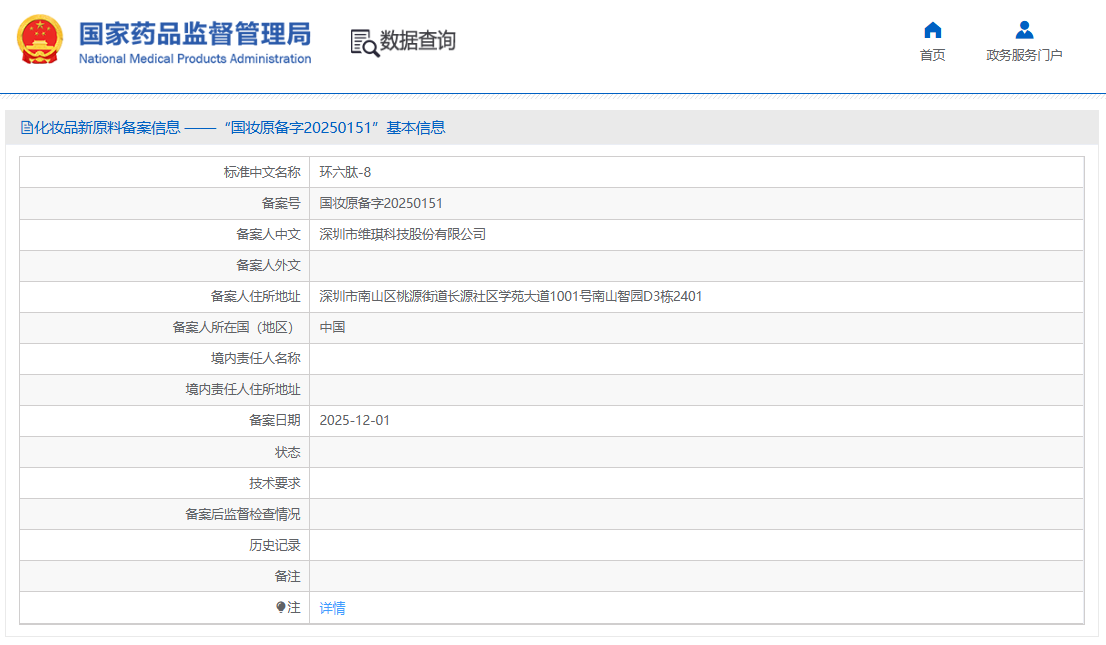
Task: Click the 备案人住所地址 address value
Action: (510, 296)
